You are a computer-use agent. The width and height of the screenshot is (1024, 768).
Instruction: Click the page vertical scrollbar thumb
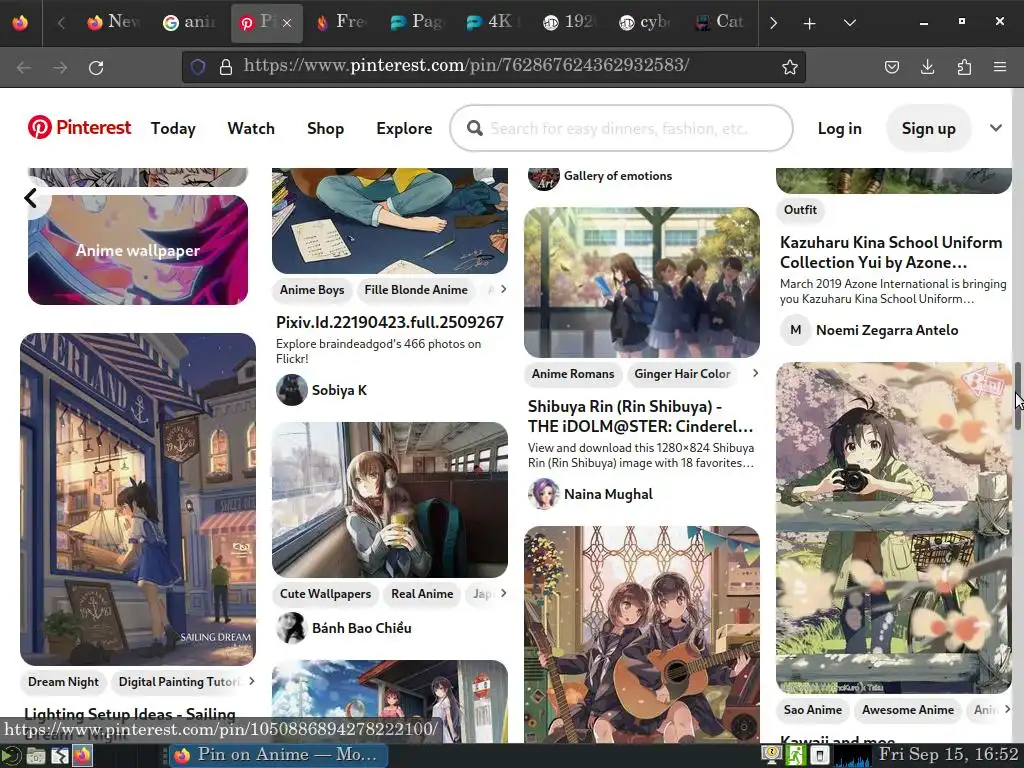[x=1017, y=396]
